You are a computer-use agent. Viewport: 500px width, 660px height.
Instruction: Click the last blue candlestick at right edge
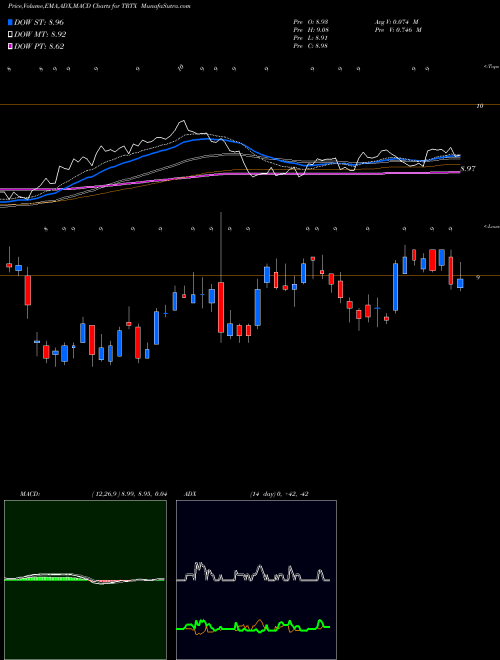click(x=460, y=283)
